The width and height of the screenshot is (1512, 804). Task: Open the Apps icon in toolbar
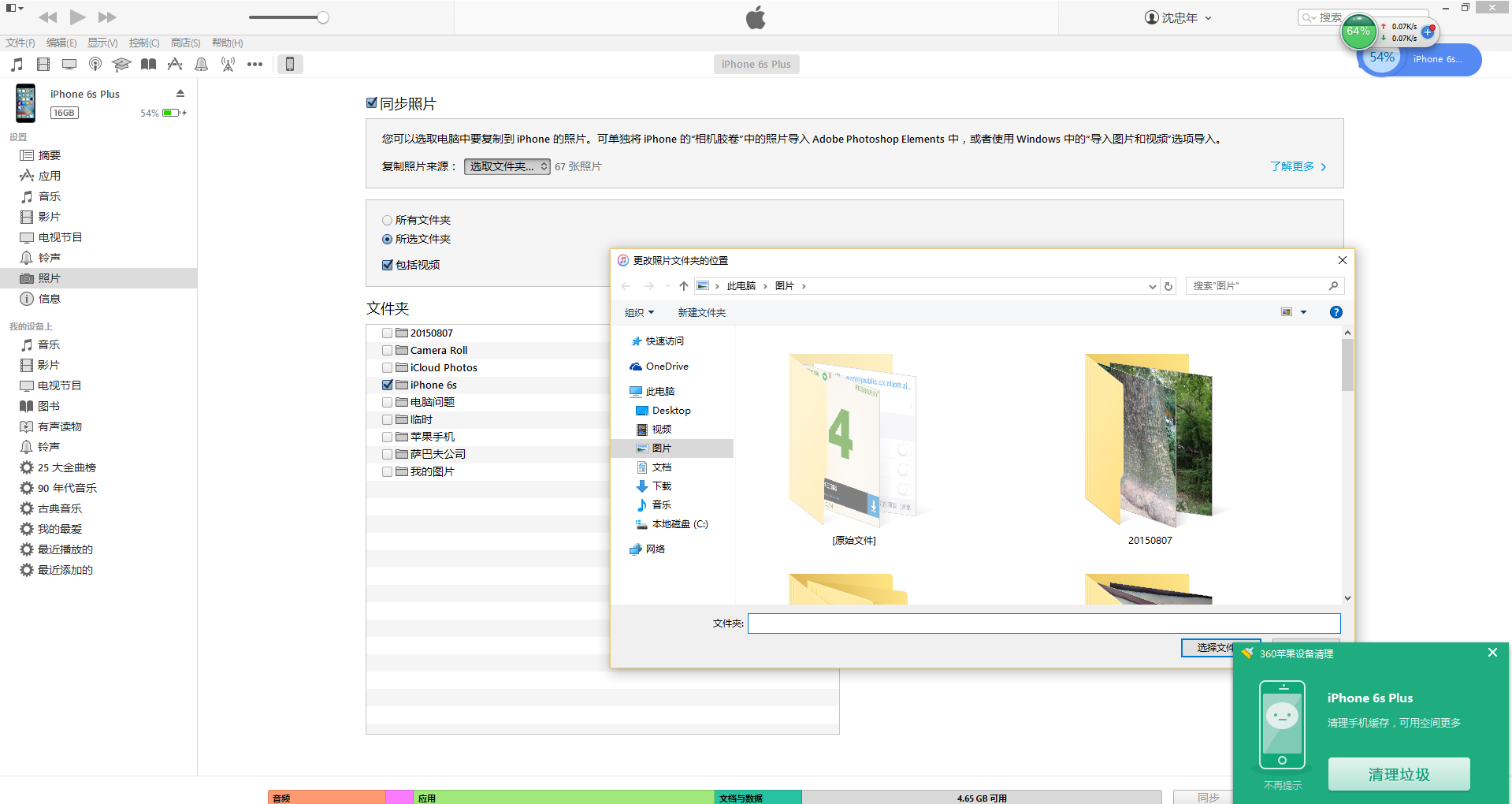(x=175, y=65)
